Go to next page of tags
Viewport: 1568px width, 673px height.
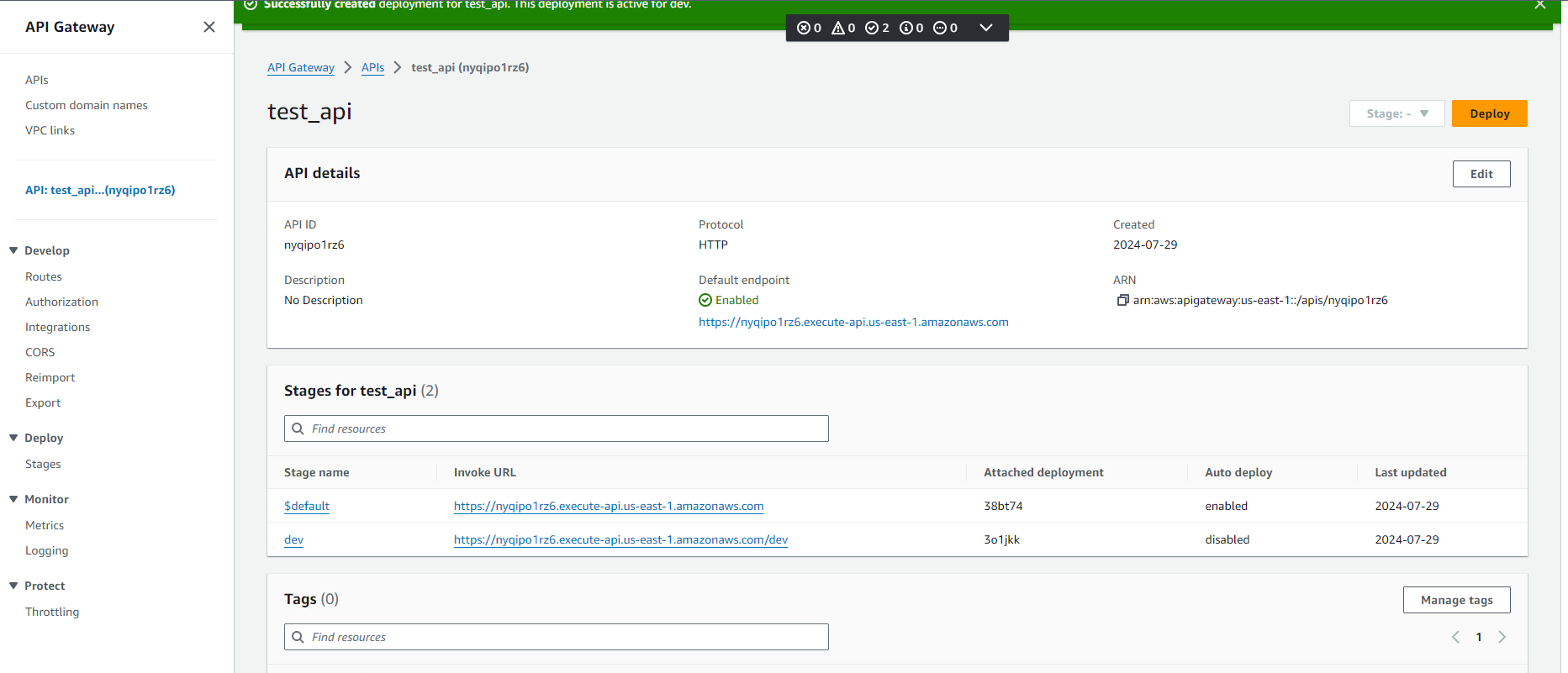coord(1502,637)
